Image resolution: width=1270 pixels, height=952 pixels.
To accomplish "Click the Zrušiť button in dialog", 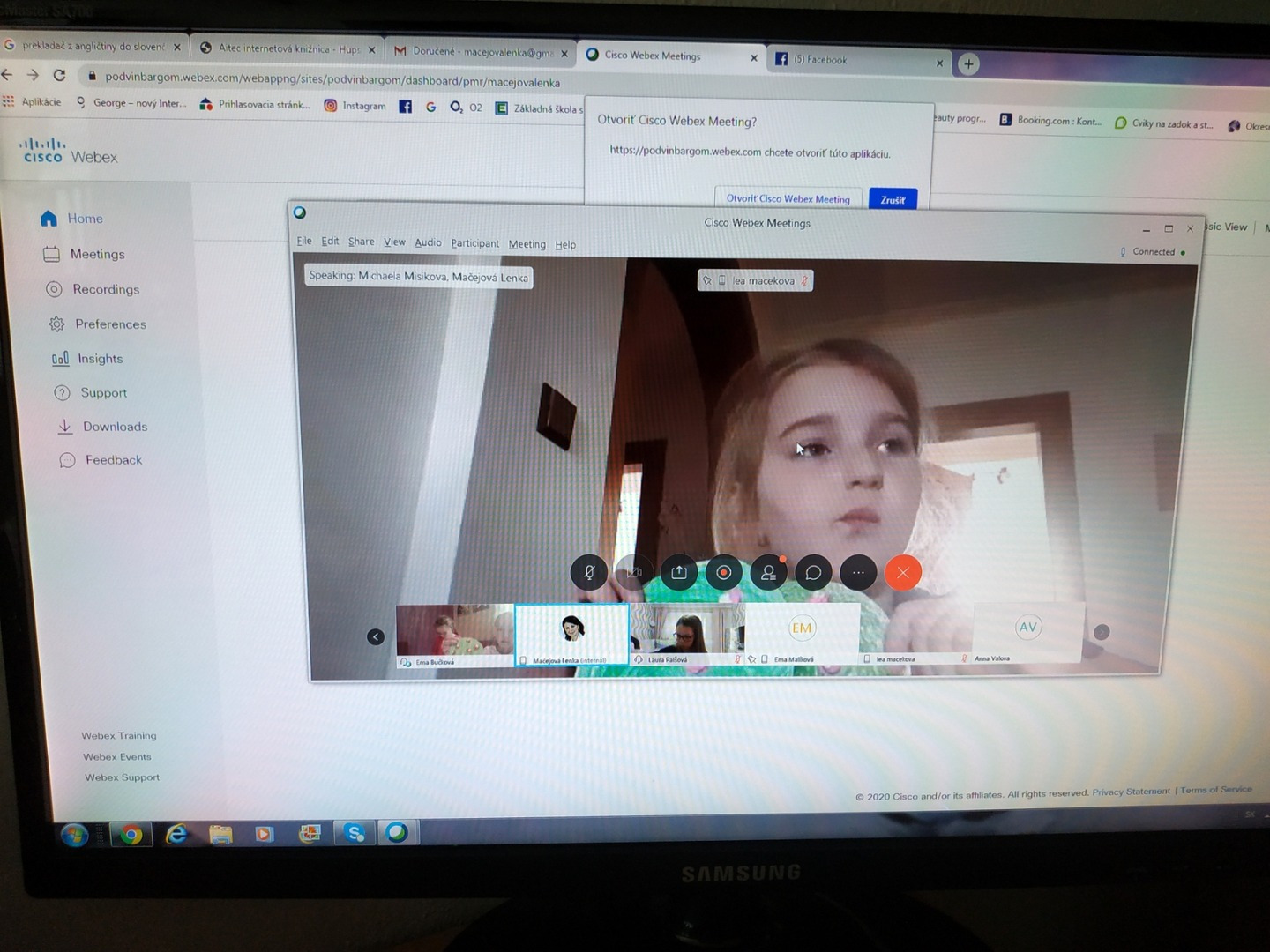I will point(893,200).
